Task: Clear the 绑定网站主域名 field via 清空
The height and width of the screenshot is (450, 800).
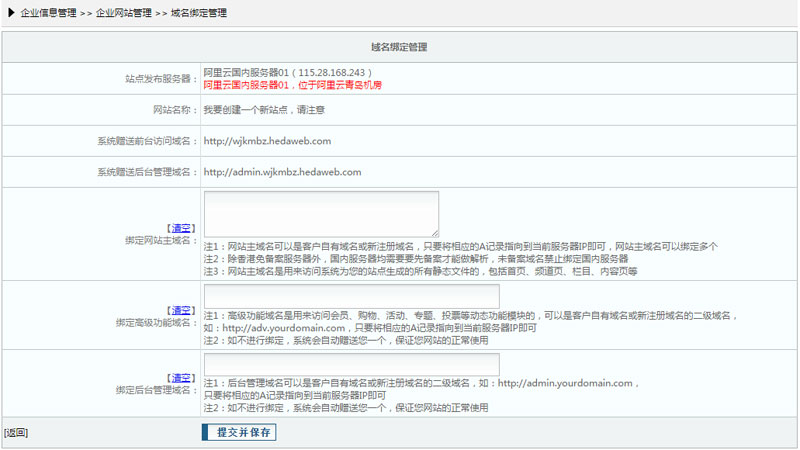Action: pos(181,228)
